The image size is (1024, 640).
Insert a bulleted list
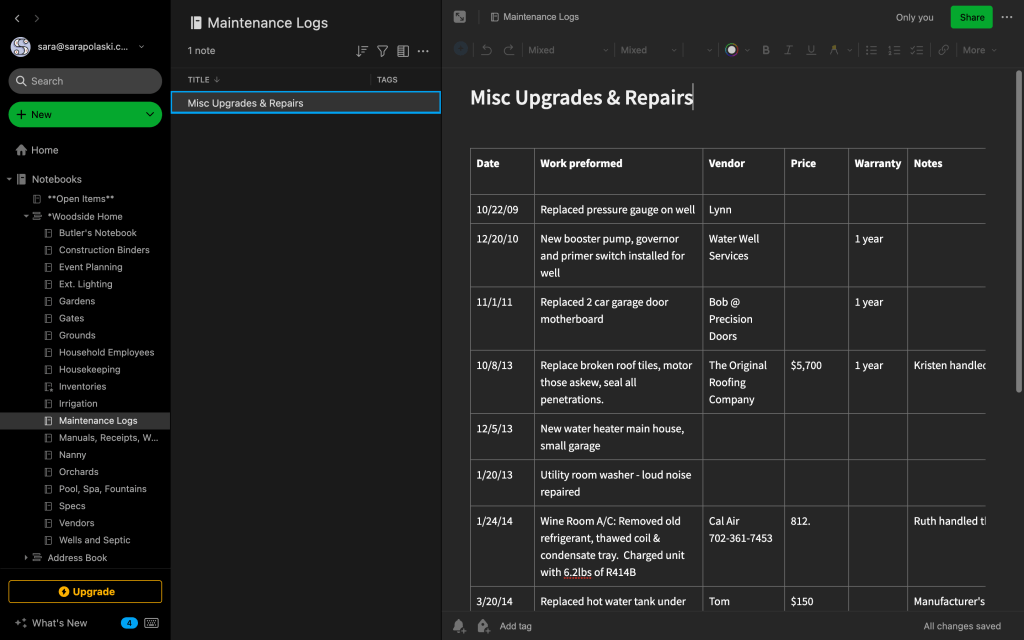pos(871,50)
